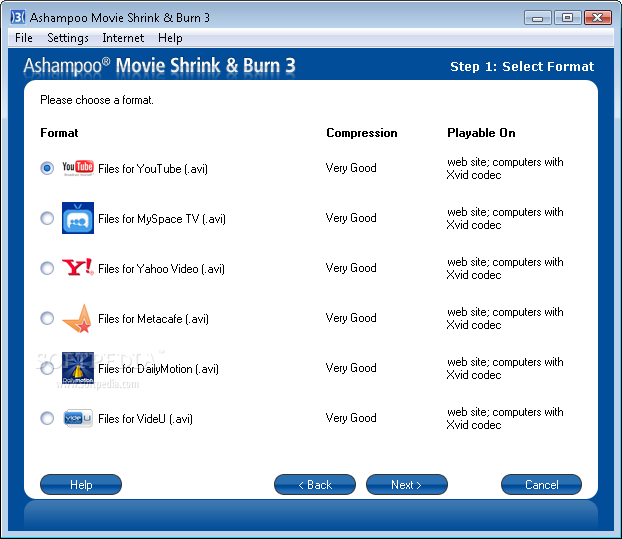The image size is (622, 539).
Task: Minimize the Ashampoo window
Action: [x=538, y=18]
